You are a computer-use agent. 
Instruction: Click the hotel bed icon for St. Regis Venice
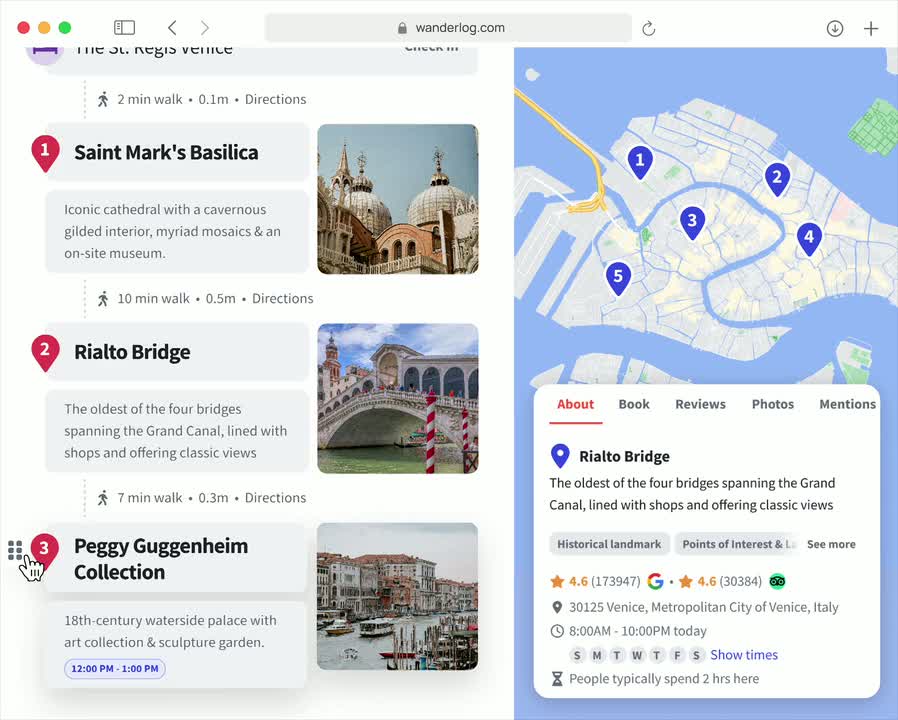click(45, 56)
